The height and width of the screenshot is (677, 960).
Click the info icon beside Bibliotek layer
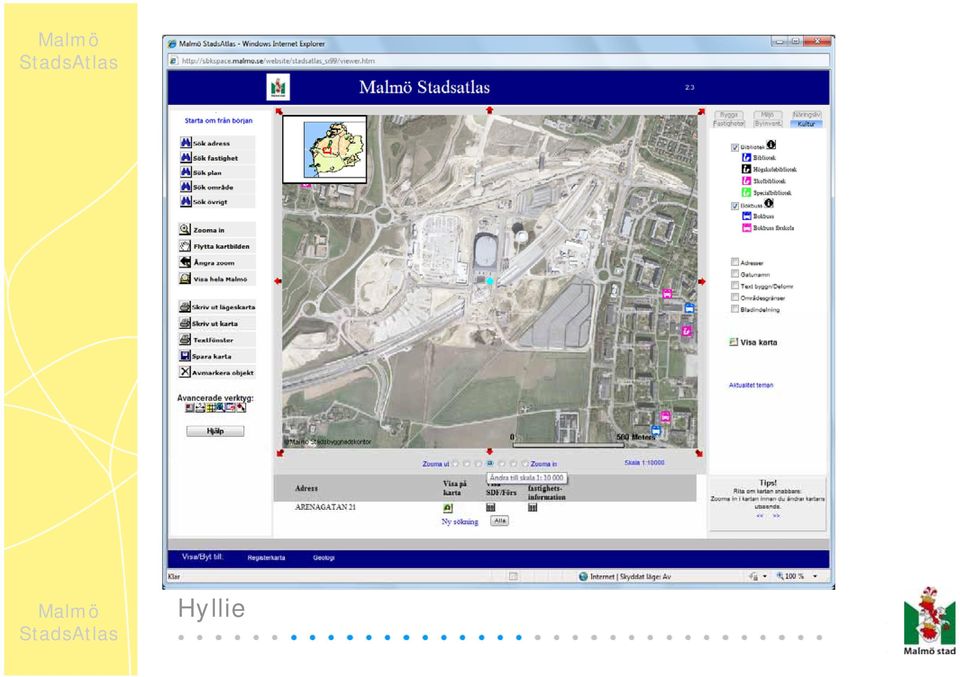pos(771,145)
